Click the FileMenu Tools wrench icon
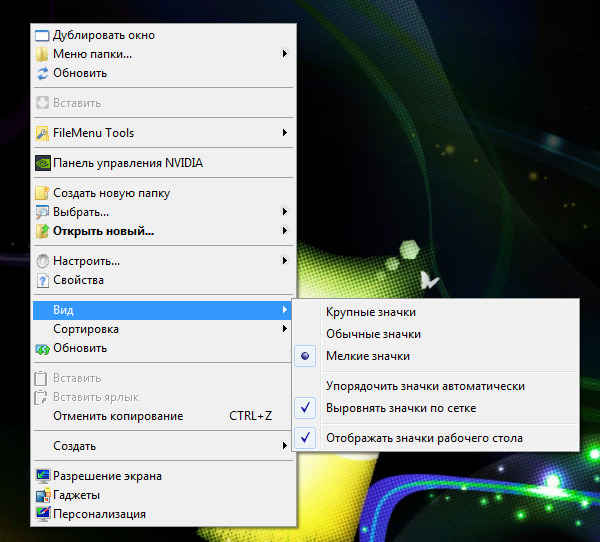600x542 pixels. [x=42, y=133]
